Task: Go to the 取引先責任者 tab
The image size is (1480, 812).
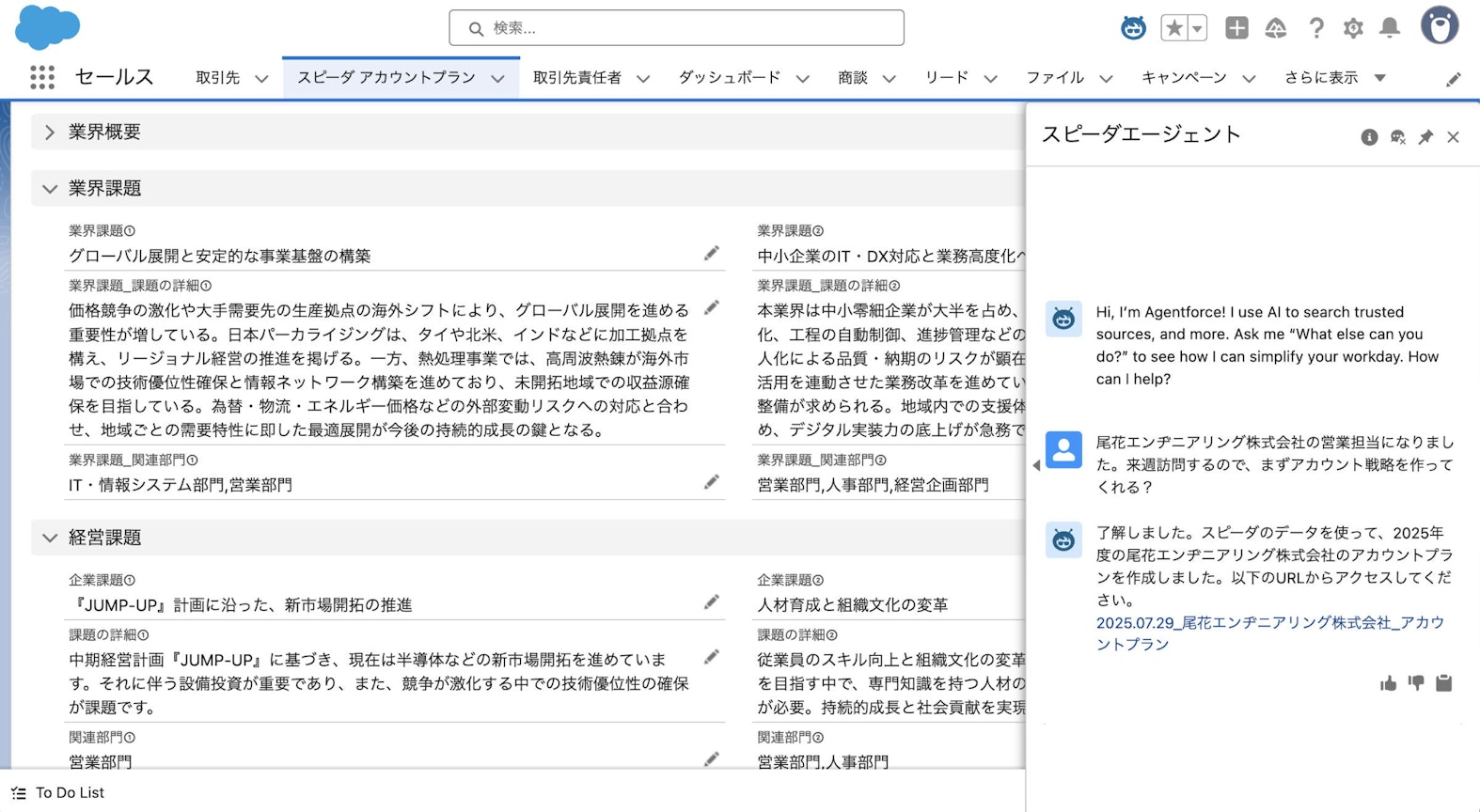Action: point(577,78)
